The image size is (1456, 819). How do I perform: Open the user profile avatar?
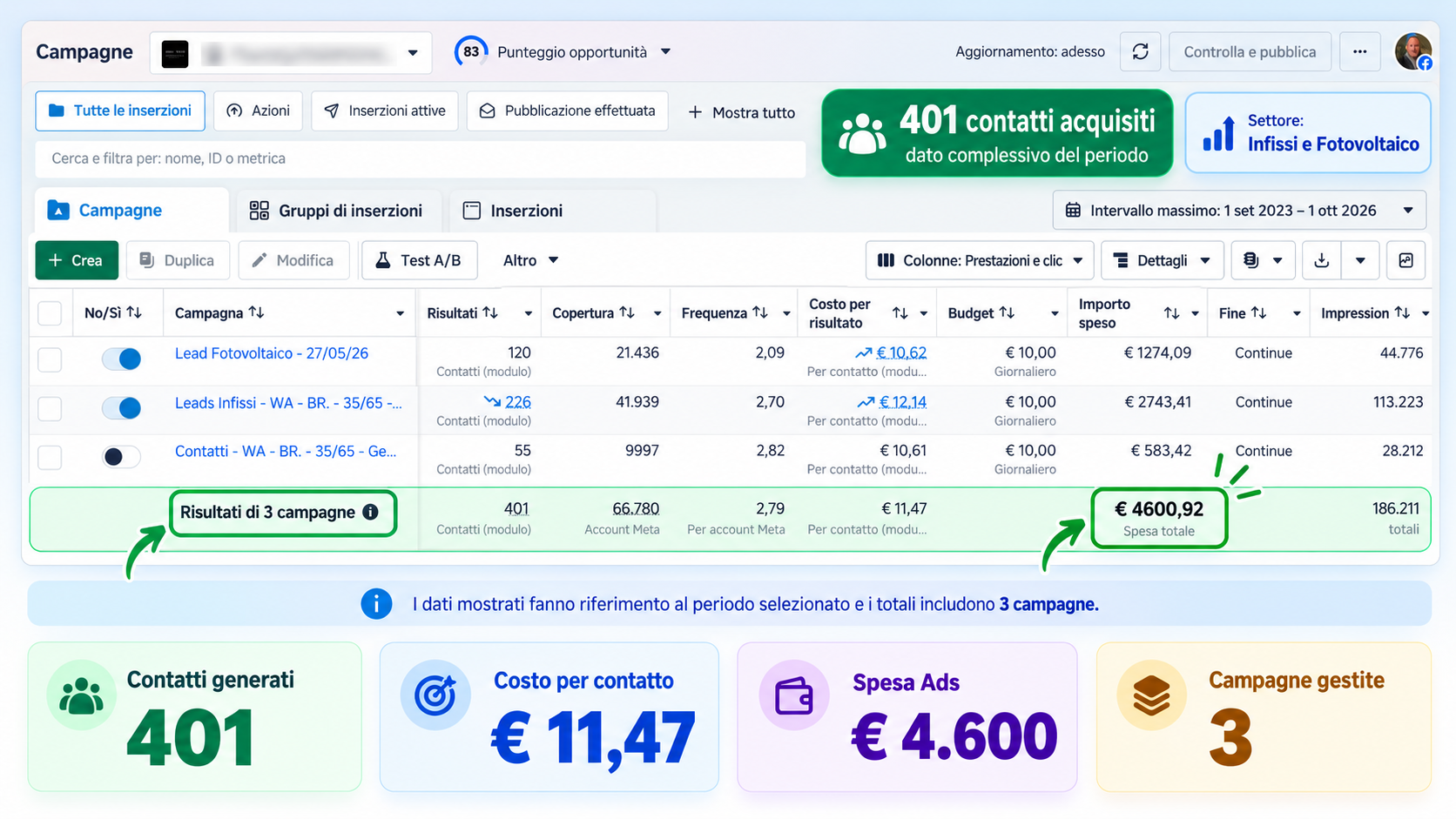1412,52
